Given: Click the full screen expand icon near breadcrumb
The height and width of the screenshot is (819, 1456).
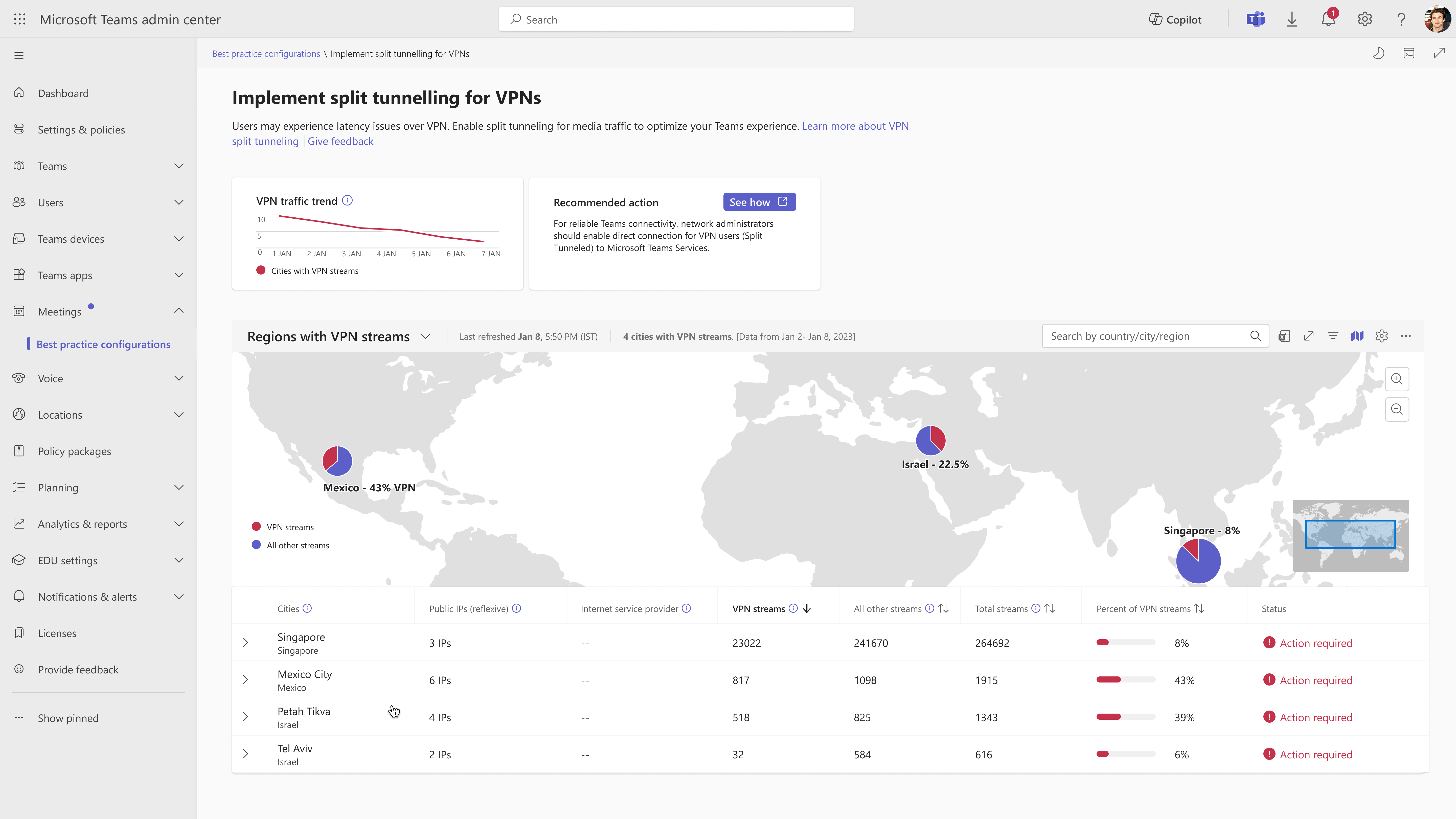Looking at the screenshot, I should 1440,53.
